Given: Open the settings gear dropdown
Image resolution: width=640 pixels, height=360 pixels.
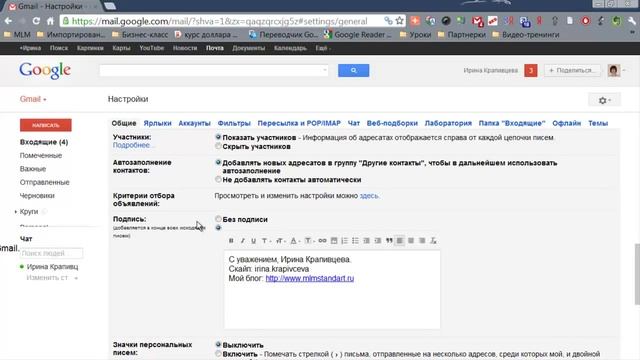Looking at the screenshot, I should point(604,100).
